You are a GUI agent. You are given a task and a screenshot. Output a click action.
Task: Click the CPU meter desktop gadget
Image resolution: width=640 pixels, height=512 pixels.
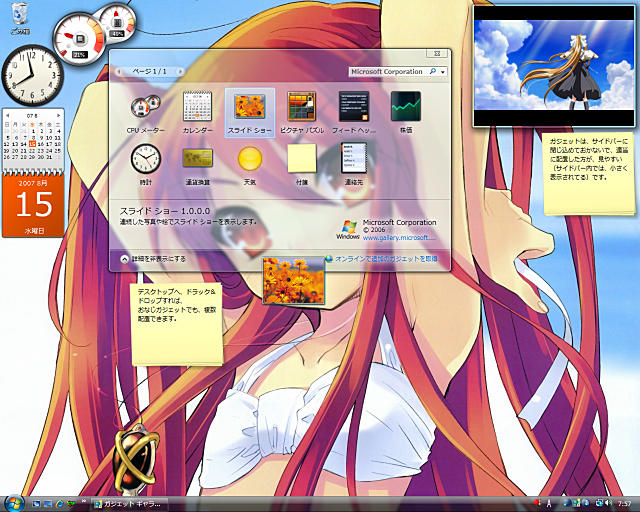(80, 39)
